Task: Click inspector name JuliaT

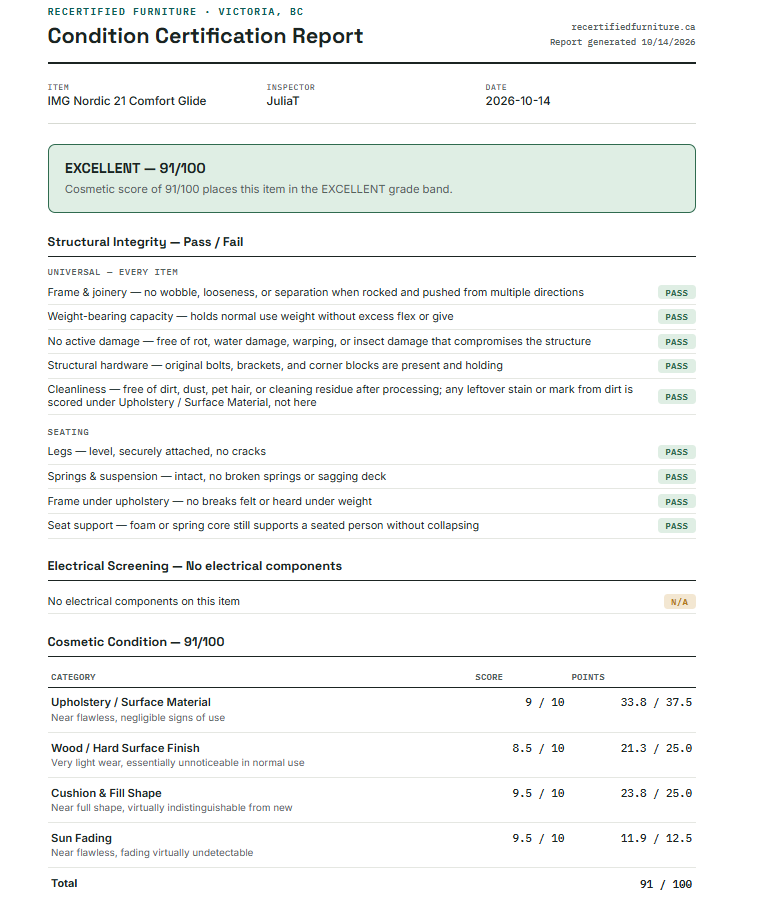Action: (283, 101)
